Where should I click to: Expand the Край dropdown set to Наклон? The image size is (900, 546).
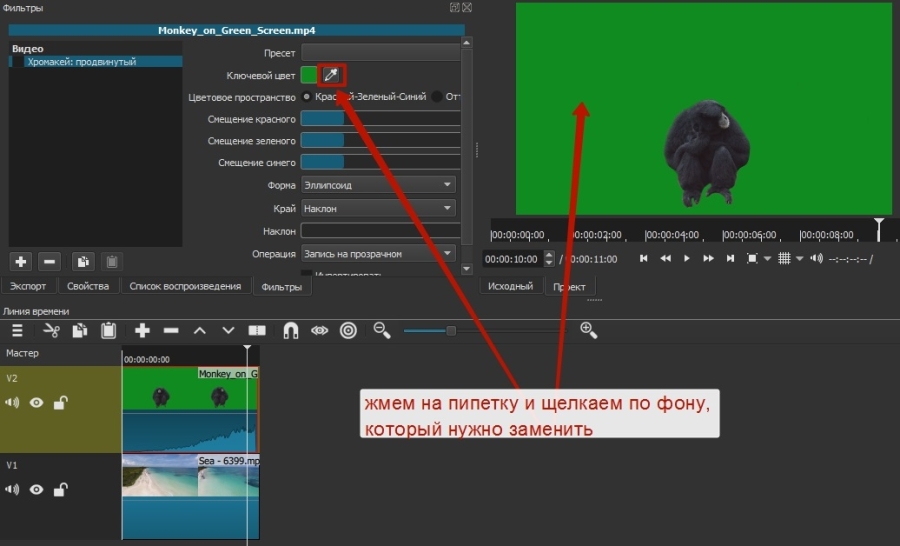(378, 208)
